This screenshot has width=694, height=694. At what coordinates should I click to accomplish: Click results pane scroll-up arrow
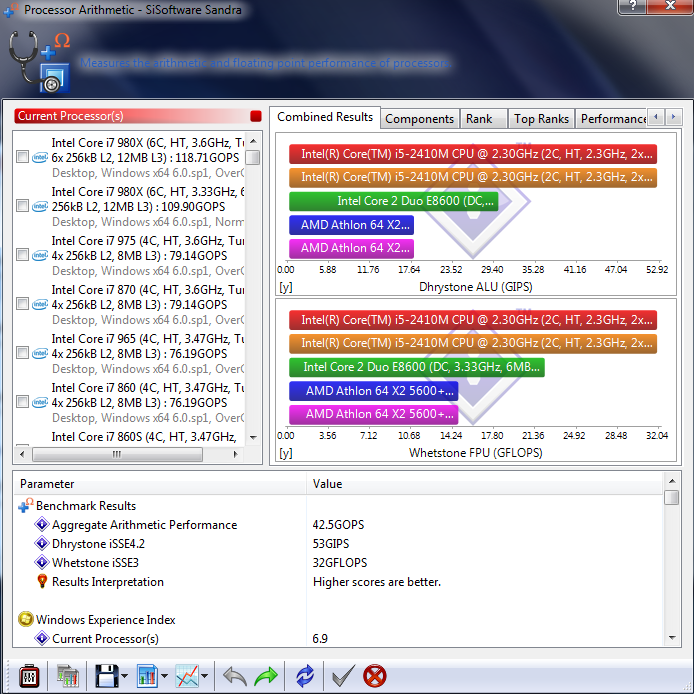[x=672, y=481]
